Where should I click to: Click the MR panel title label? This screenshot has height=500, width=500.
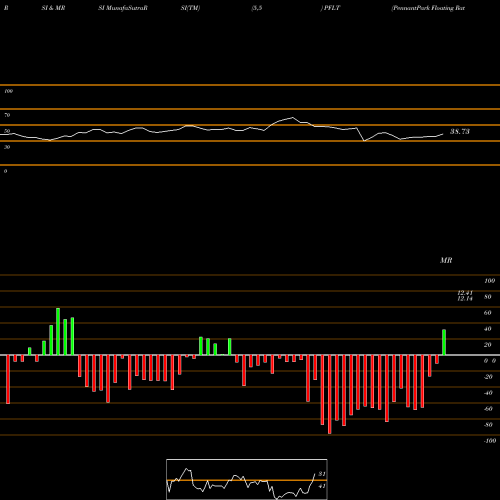pyautogui.click(x=446, y=260)
